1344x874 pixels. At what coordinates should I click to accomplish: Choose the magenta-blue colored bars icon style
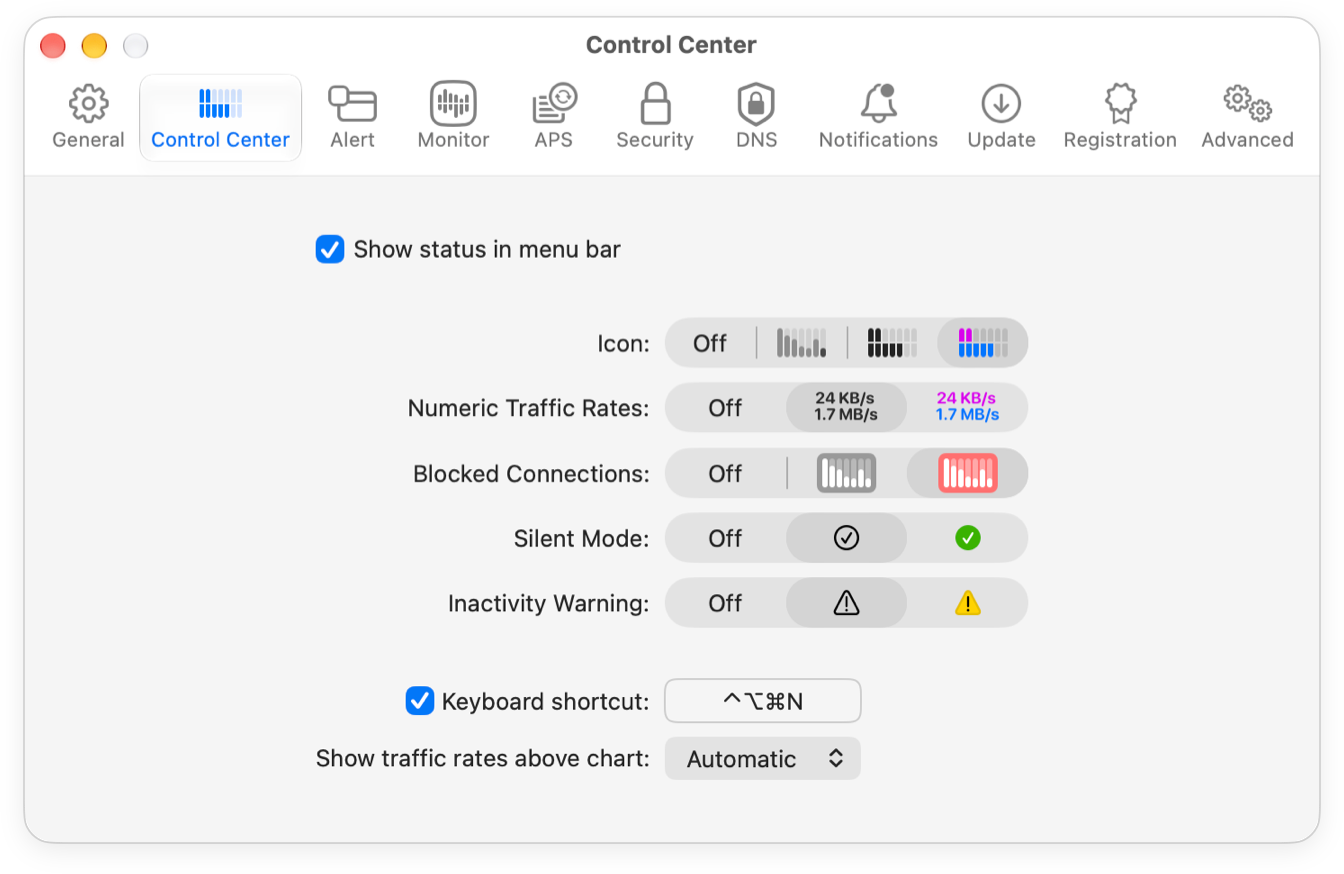[x=983, y=343]
